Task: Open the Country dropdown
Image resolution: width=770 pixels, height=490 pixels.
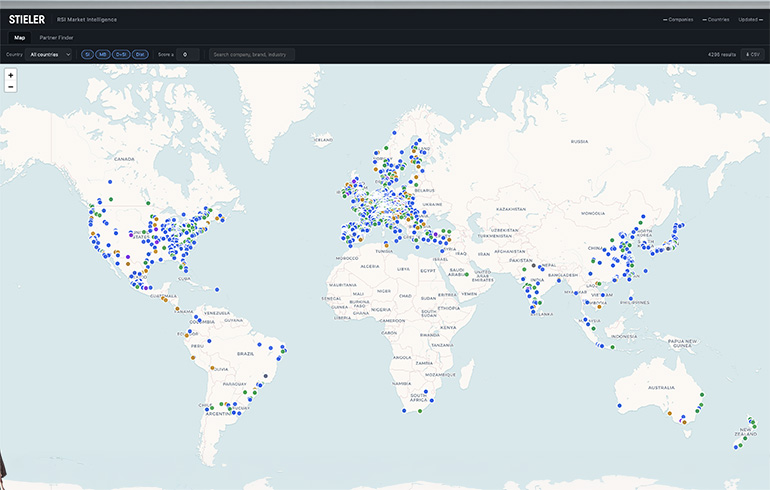Action: (x=49, y=54)
